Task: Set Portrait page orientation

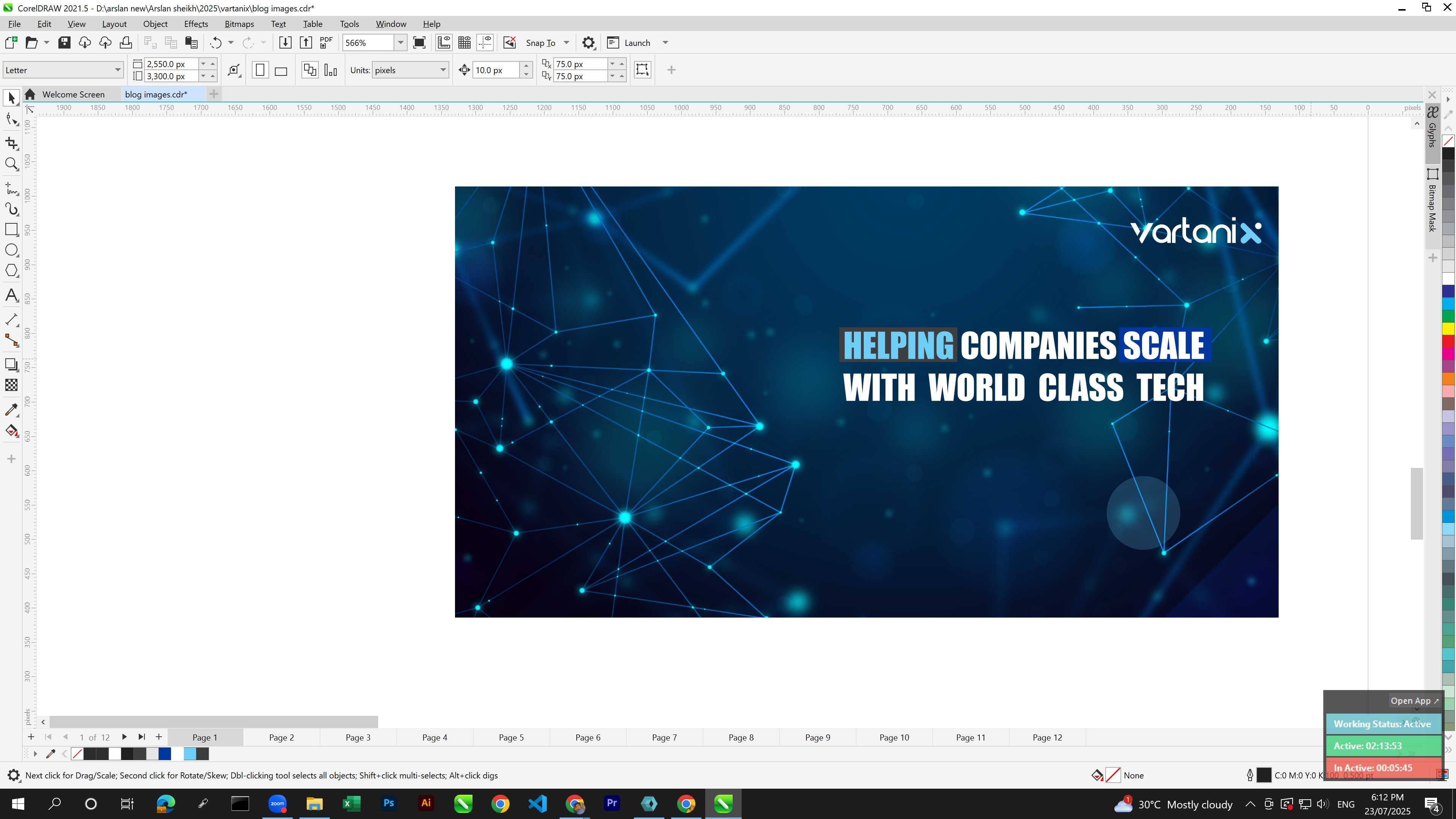Action: (x=260, y=70)
